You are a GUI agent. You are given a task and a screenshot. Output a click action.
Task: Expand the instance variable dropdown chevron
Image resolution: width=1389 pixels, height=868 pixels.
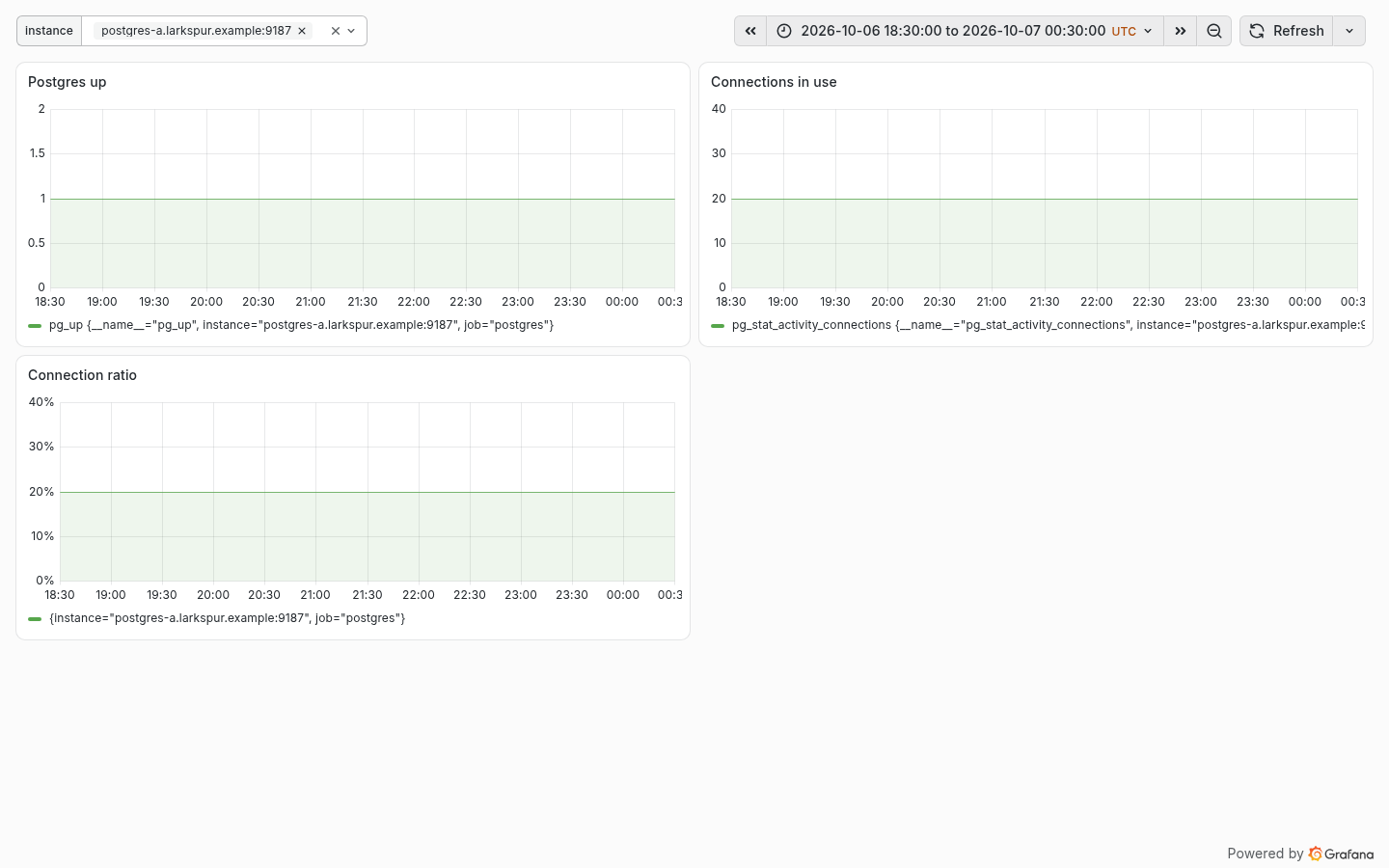coord(351,31)
